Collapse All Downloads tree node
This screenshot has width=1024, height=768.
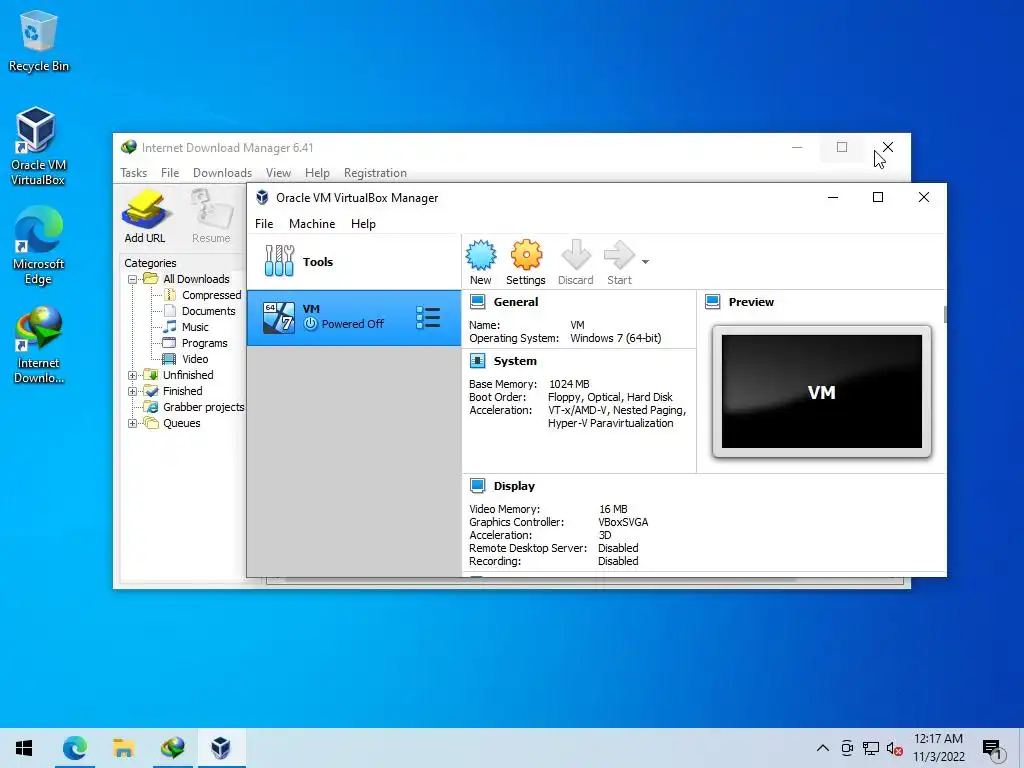coord(133,280)
